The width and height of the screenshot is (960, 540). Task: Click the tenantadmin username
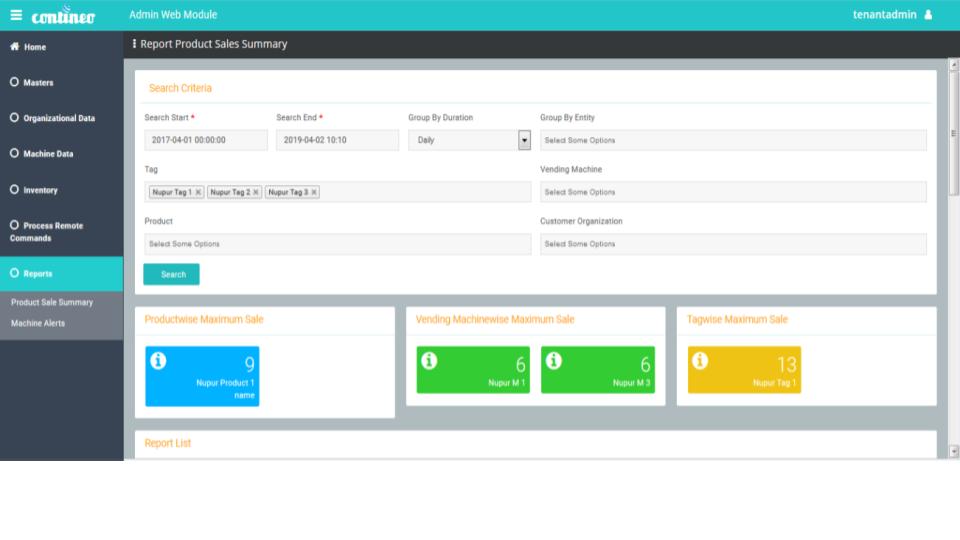coord(884,15)
